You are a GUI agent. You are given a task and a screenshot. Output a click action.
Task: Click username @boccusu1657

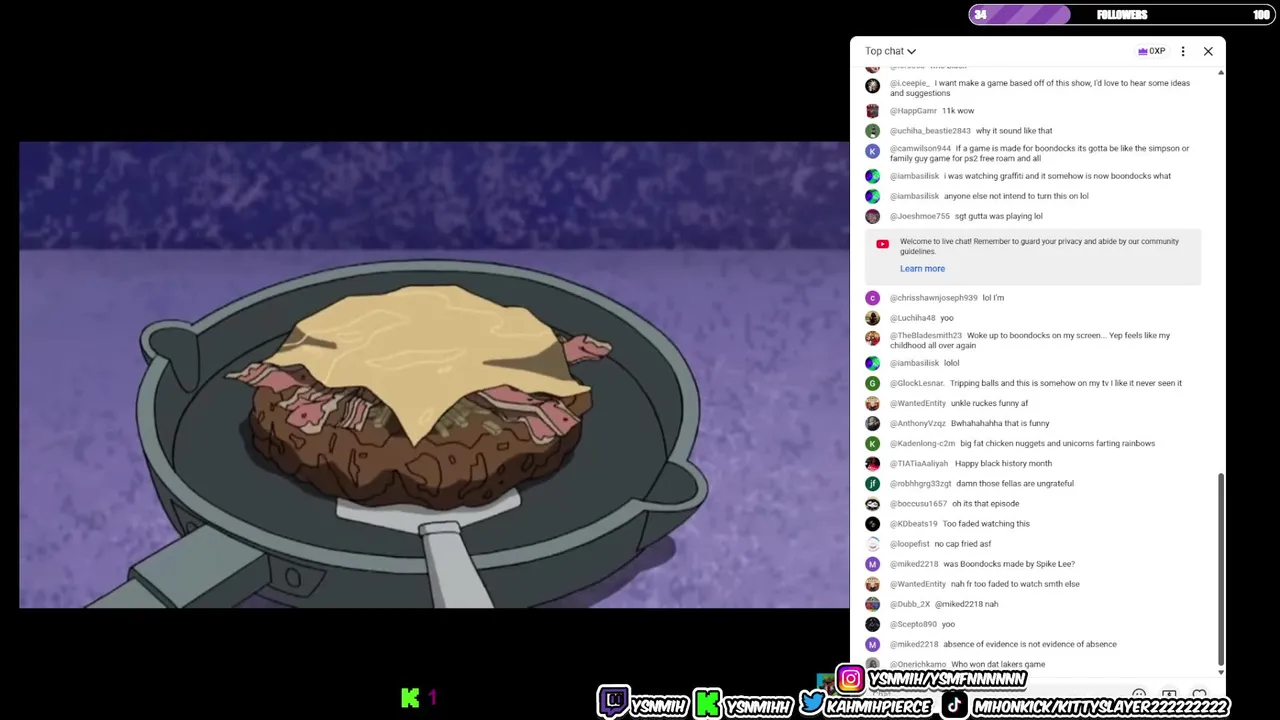click(x=918, y=504)
